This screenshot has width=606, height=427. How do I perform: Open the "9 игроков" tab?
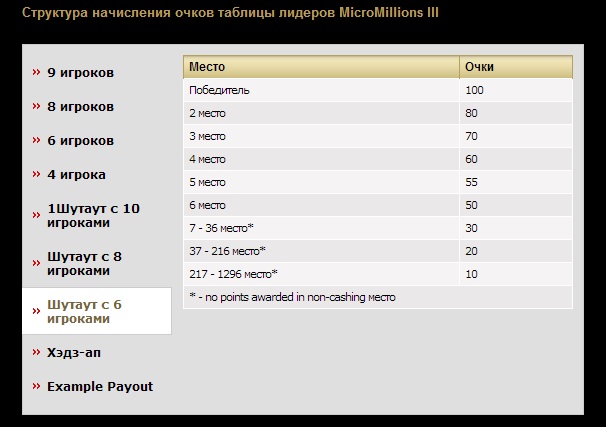tap(80, 73)
